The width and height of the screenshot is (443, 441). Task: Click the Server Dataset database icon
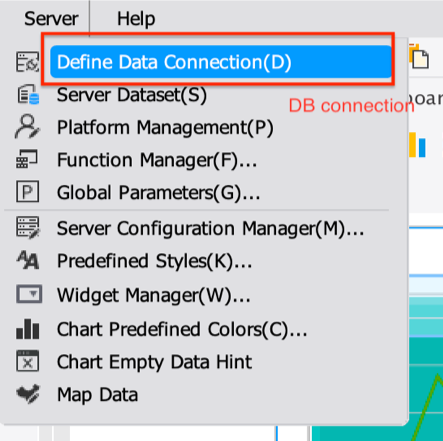28,94
